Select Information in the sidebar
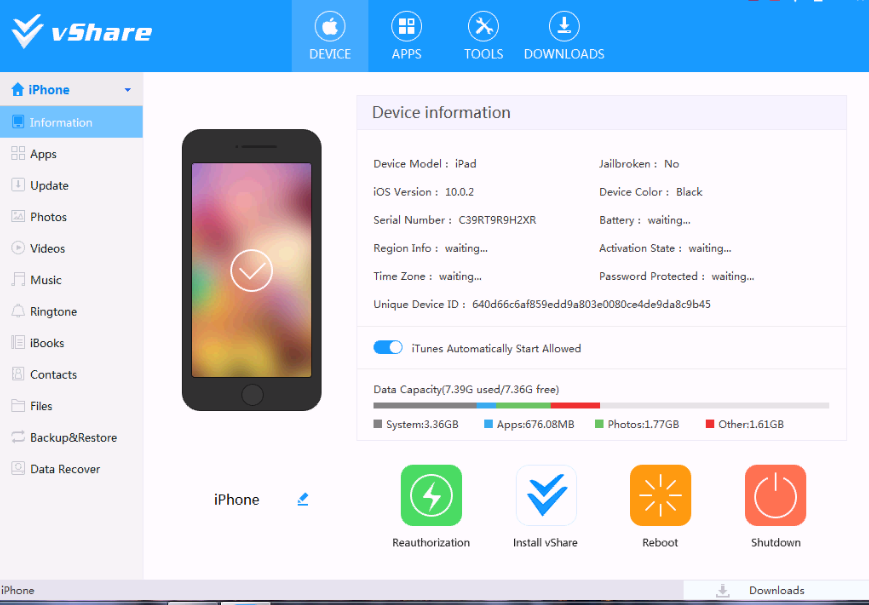 (x=71, y=122)
